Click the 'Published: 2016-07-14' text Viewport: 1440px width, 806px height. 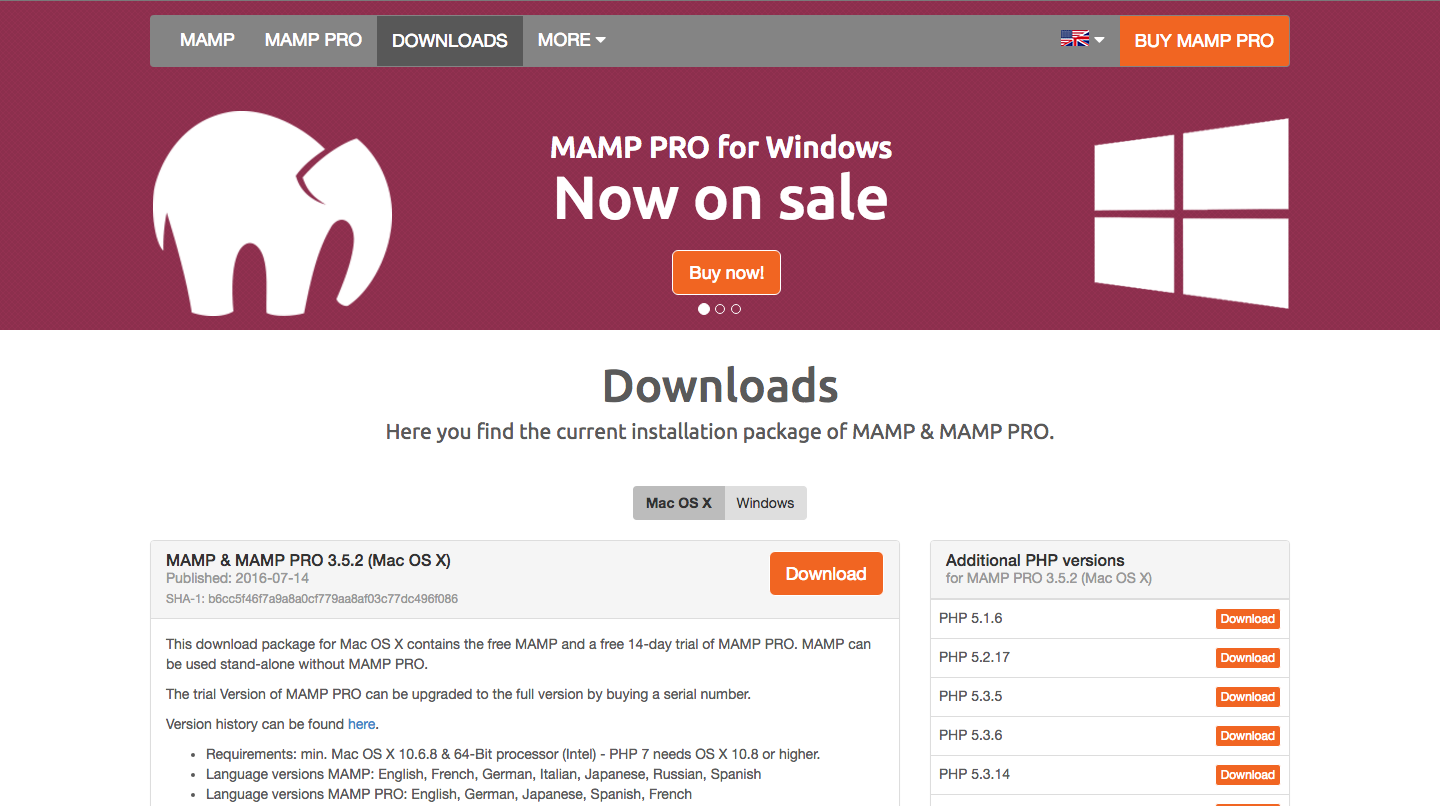pyautogui.click(x=237, y=578)
